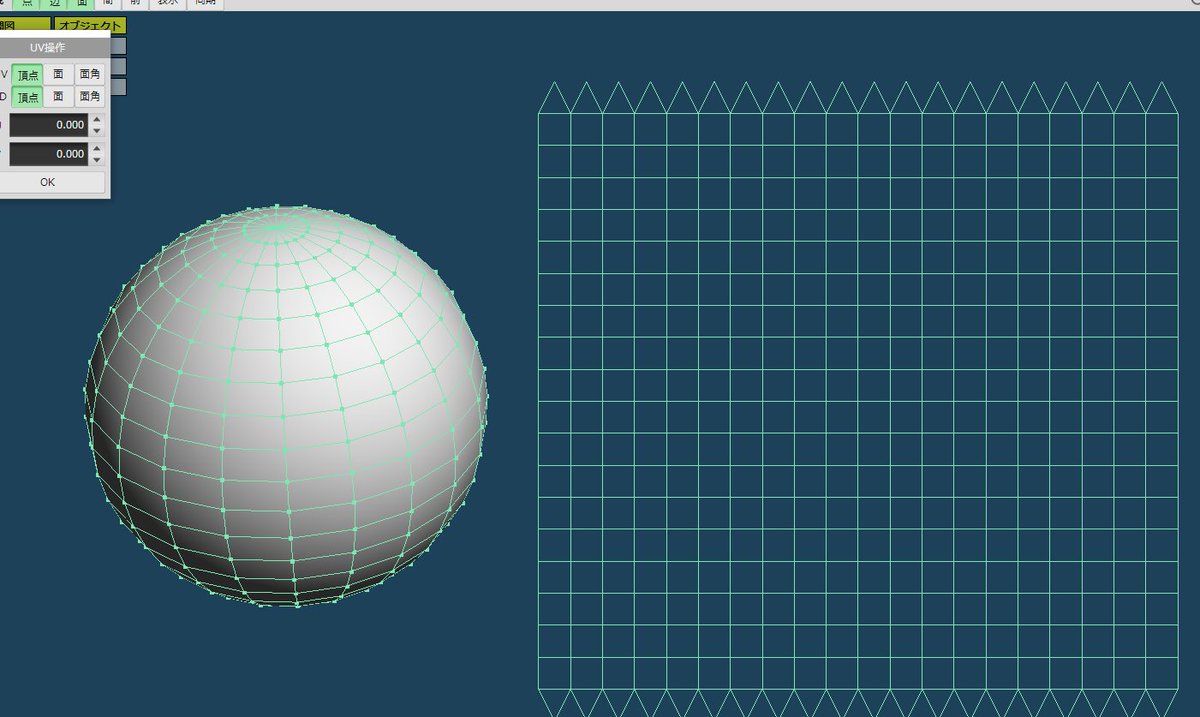Toggle the 面 (face) mode button in top toolbar
The width and height of the screenshot is (1200, 717).
coord(81,4)
